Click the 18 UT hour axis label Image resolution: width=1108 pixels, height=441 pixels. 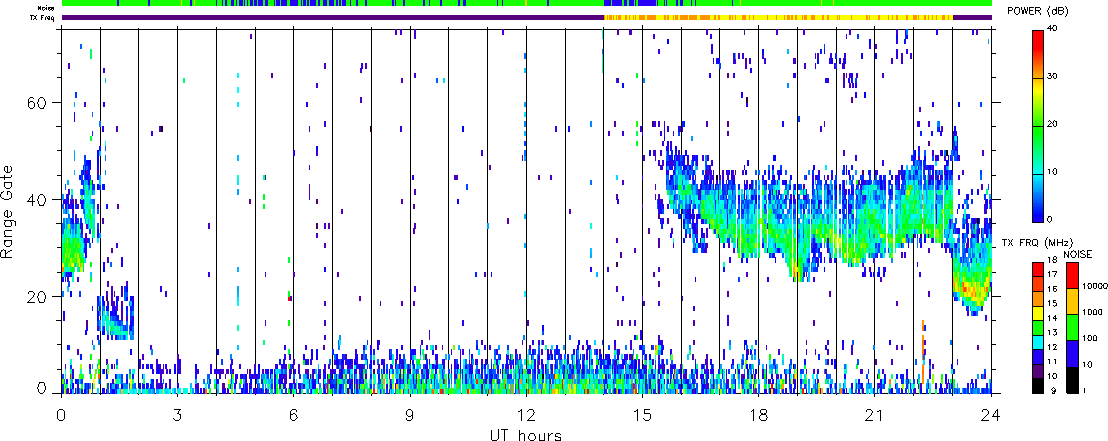tap(758, 415)
